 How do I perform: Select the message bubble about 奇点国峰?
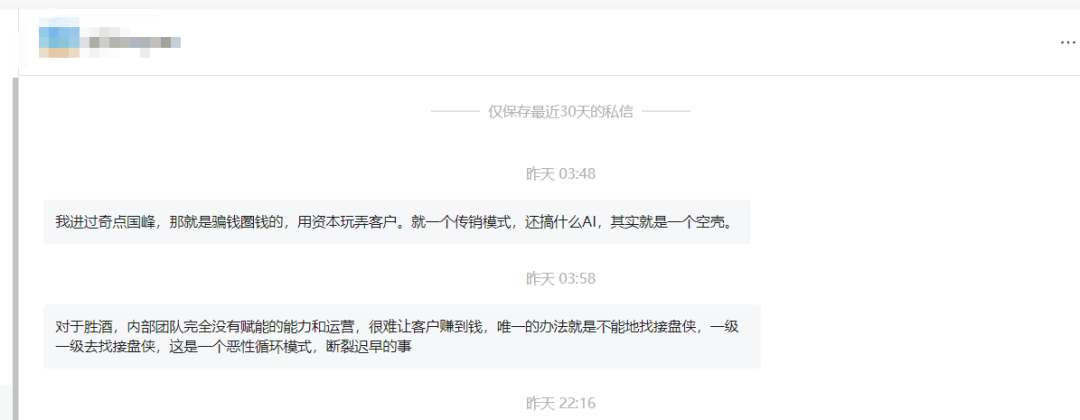pyautogui.click(x=397, y=222)
